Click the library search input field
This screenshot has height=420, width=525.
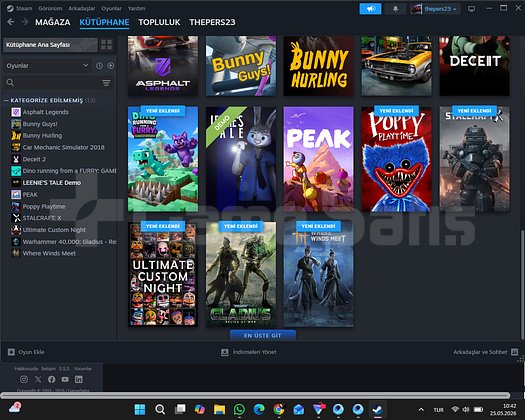(x=57, y=83)
